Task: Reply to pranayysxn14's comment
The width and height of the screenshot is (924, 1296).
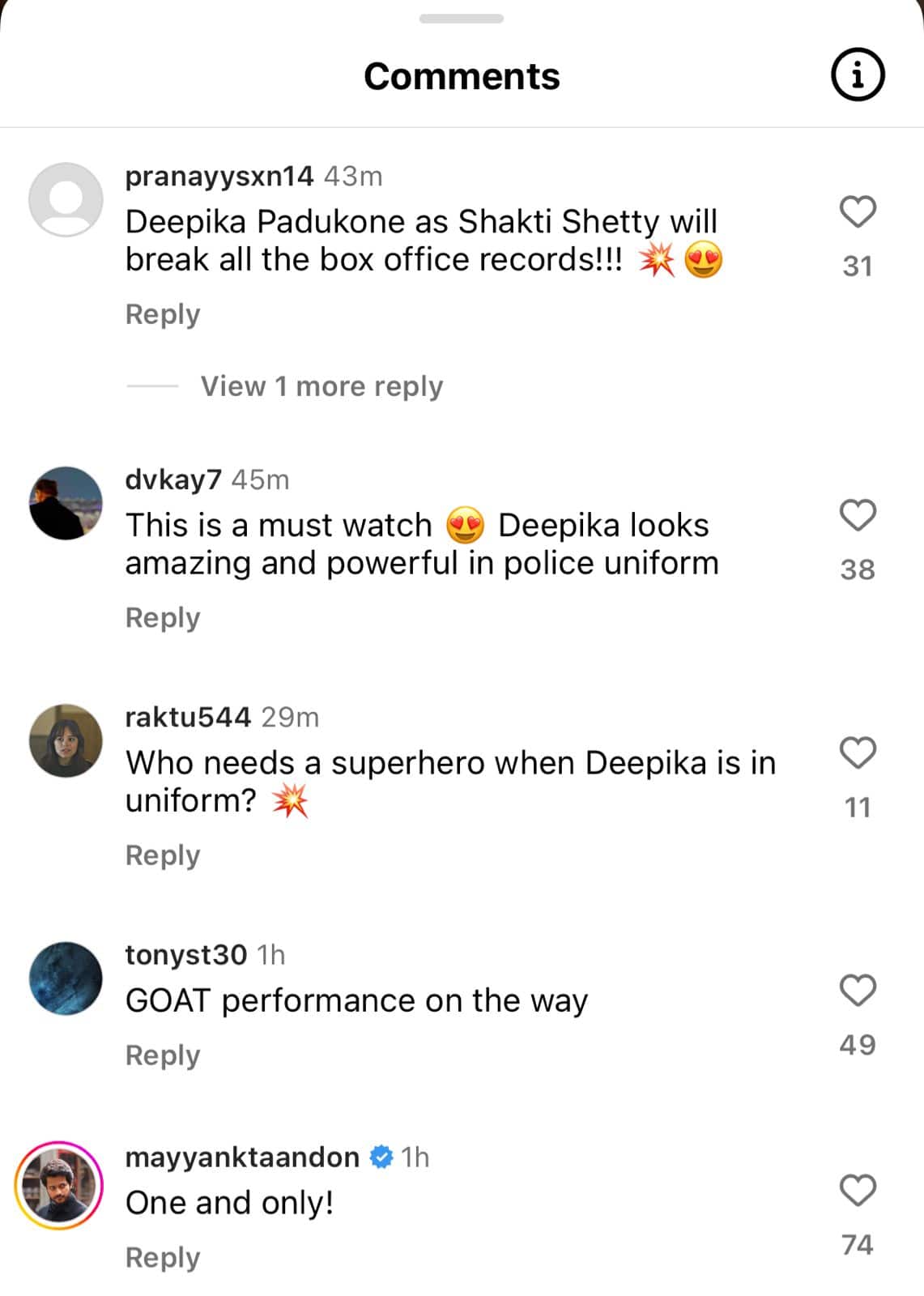Action: 162,314
